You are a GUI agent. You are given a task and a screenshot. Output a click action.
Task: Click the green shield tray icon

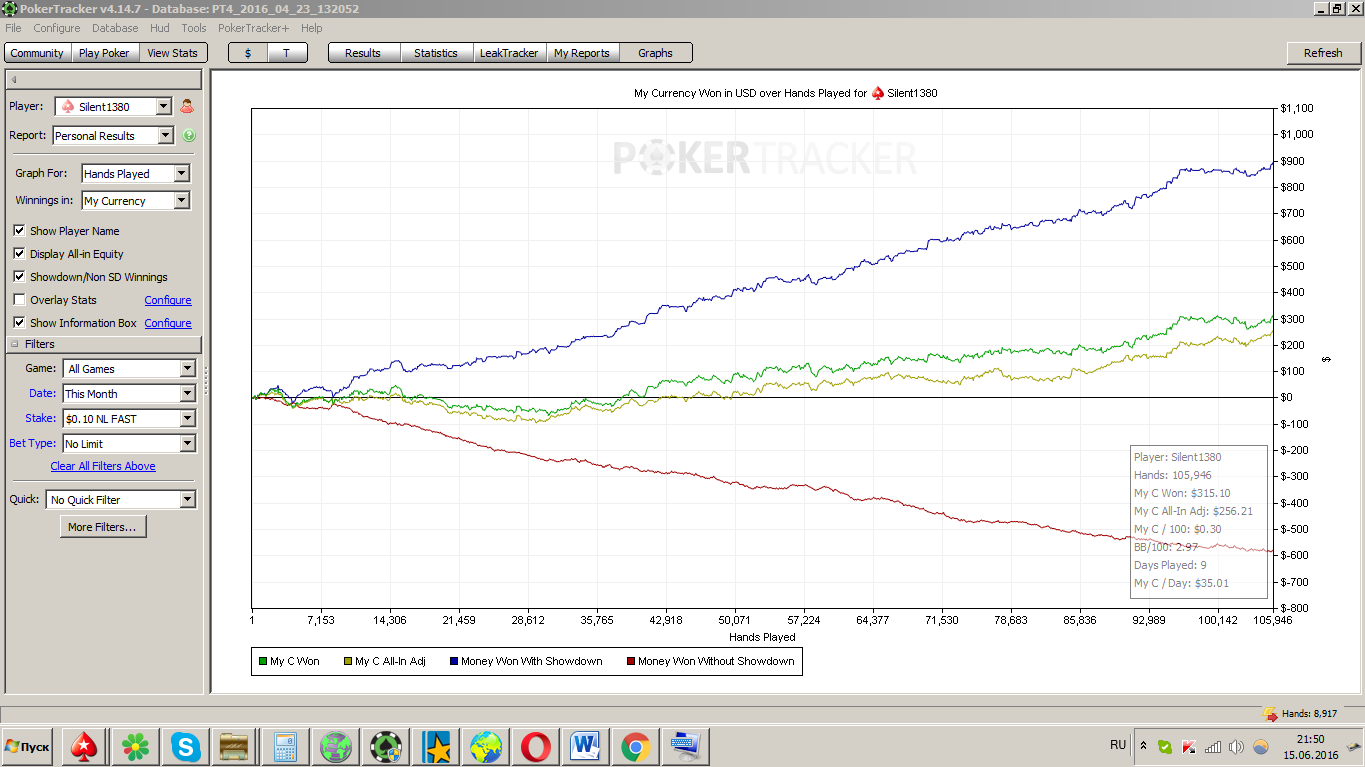click(1165, 746)
